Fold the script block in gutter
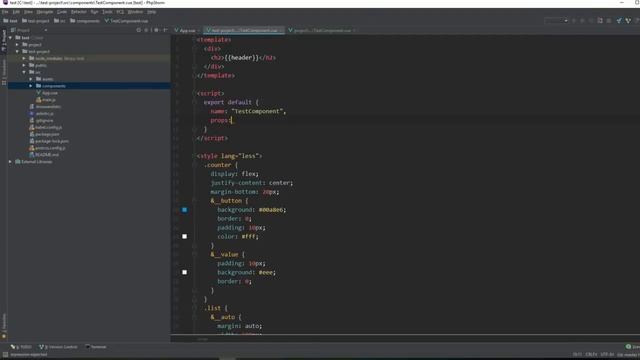Screen dimensions: 640x360 click(x=195, y=93)
